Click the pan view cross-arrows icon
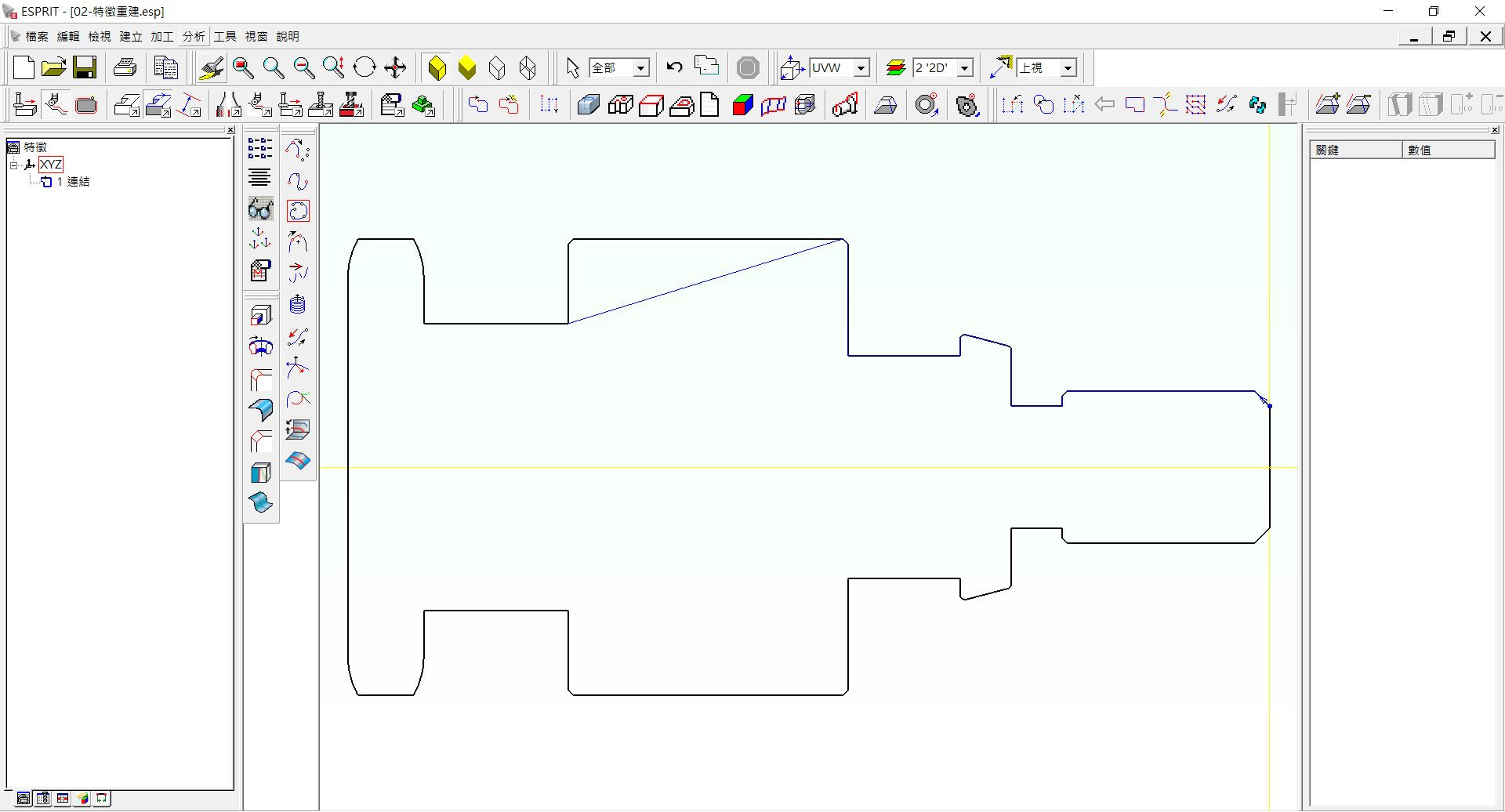Image resolution: width=1505 pixels, height=812 pixels. [395, 67]
